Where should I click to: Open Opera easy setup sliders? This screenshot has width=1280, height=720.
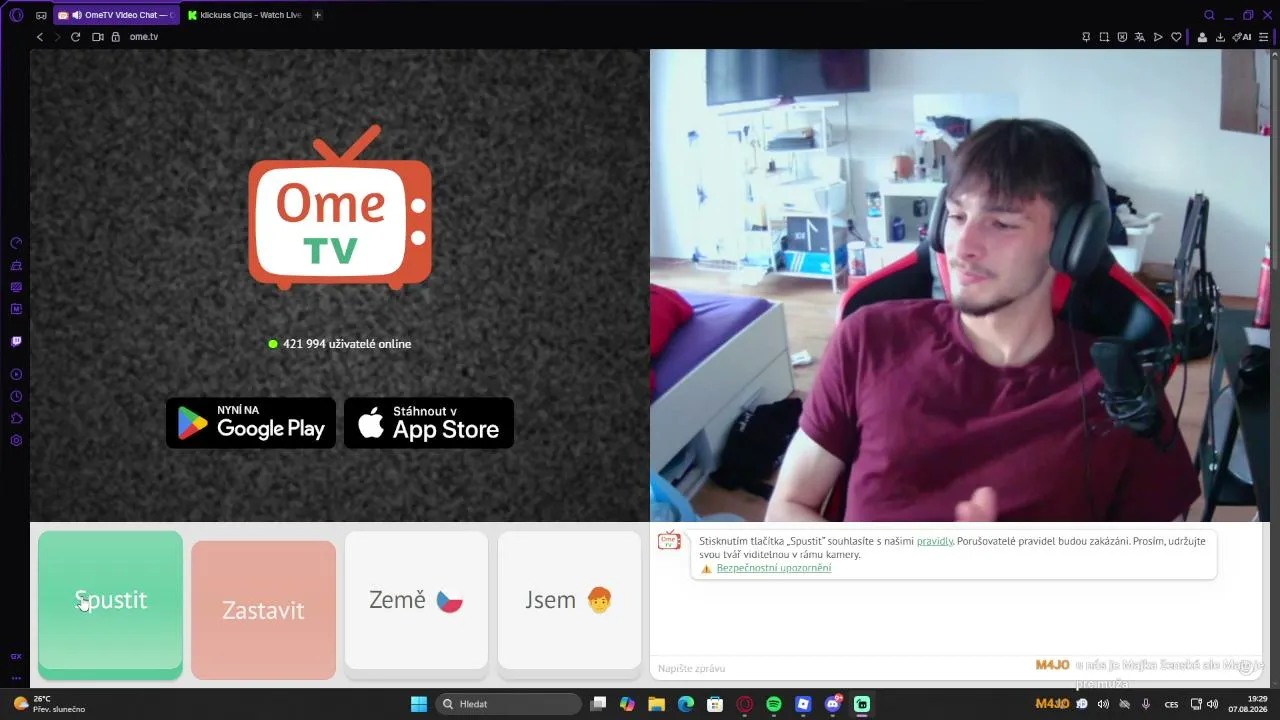click(1265, 37)
